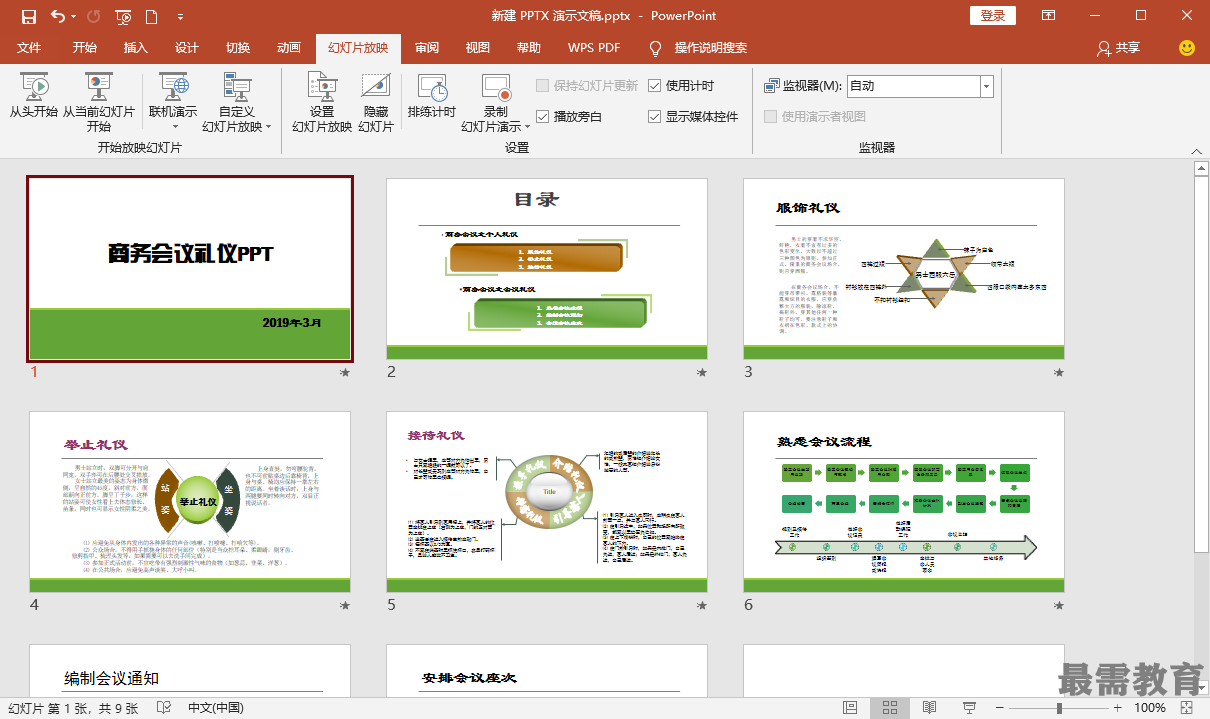The image size is (1210, 719).
Task: Select slide 1 thumbnail 商务会议礼仪PPT
Action: 190,269
